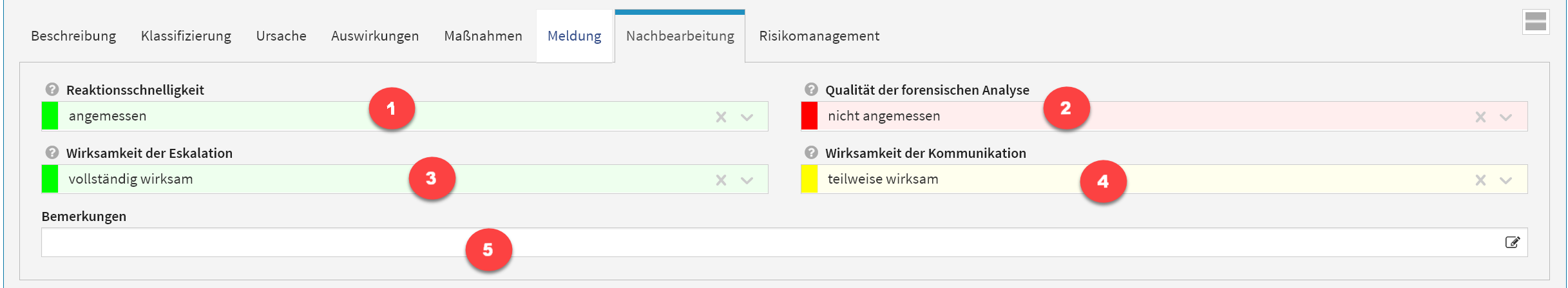1568x288 pixels.
Task: Click the red swatch for nicht angemessen
Action: click(x=809, y=117)
